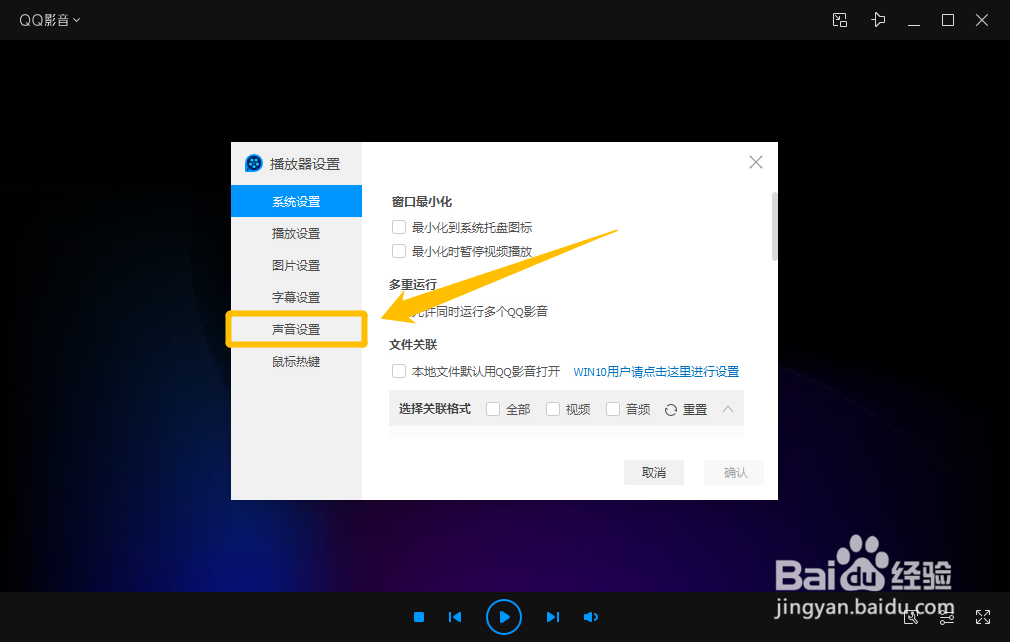Start playback with the play button
Screen dimensions: 1010x642
(504, 617)
